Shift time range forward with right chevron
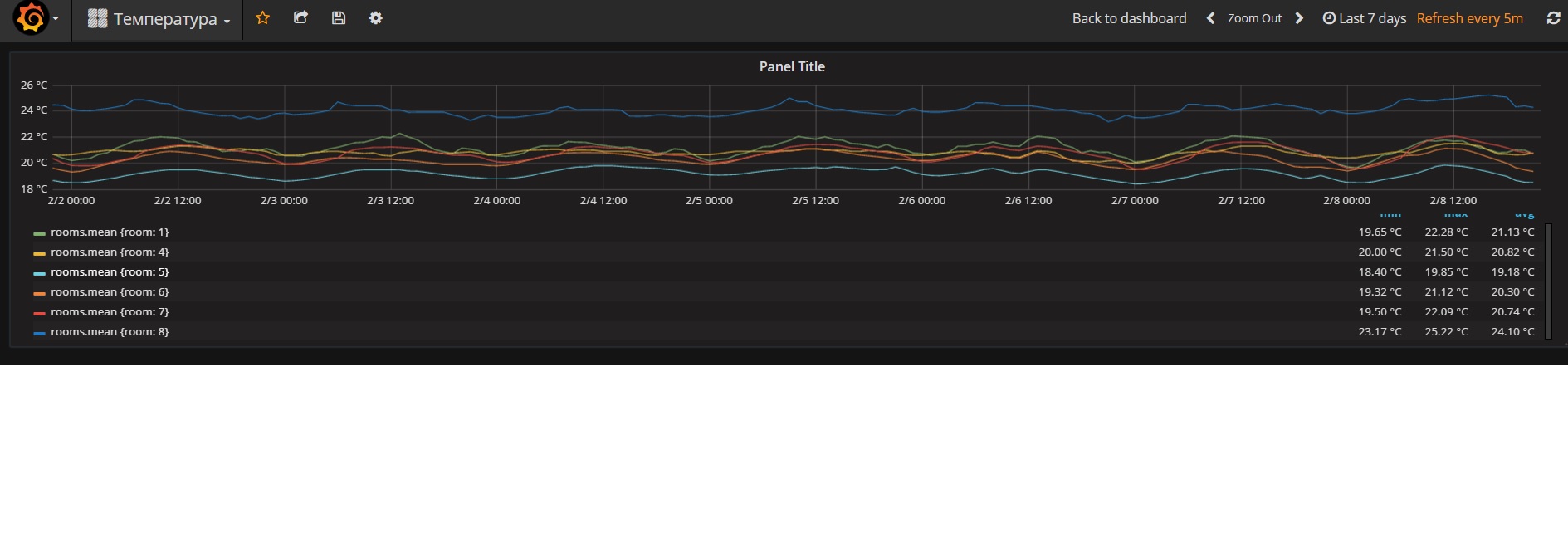Viewport: 1568px width, 538px height. [1299, 18]
